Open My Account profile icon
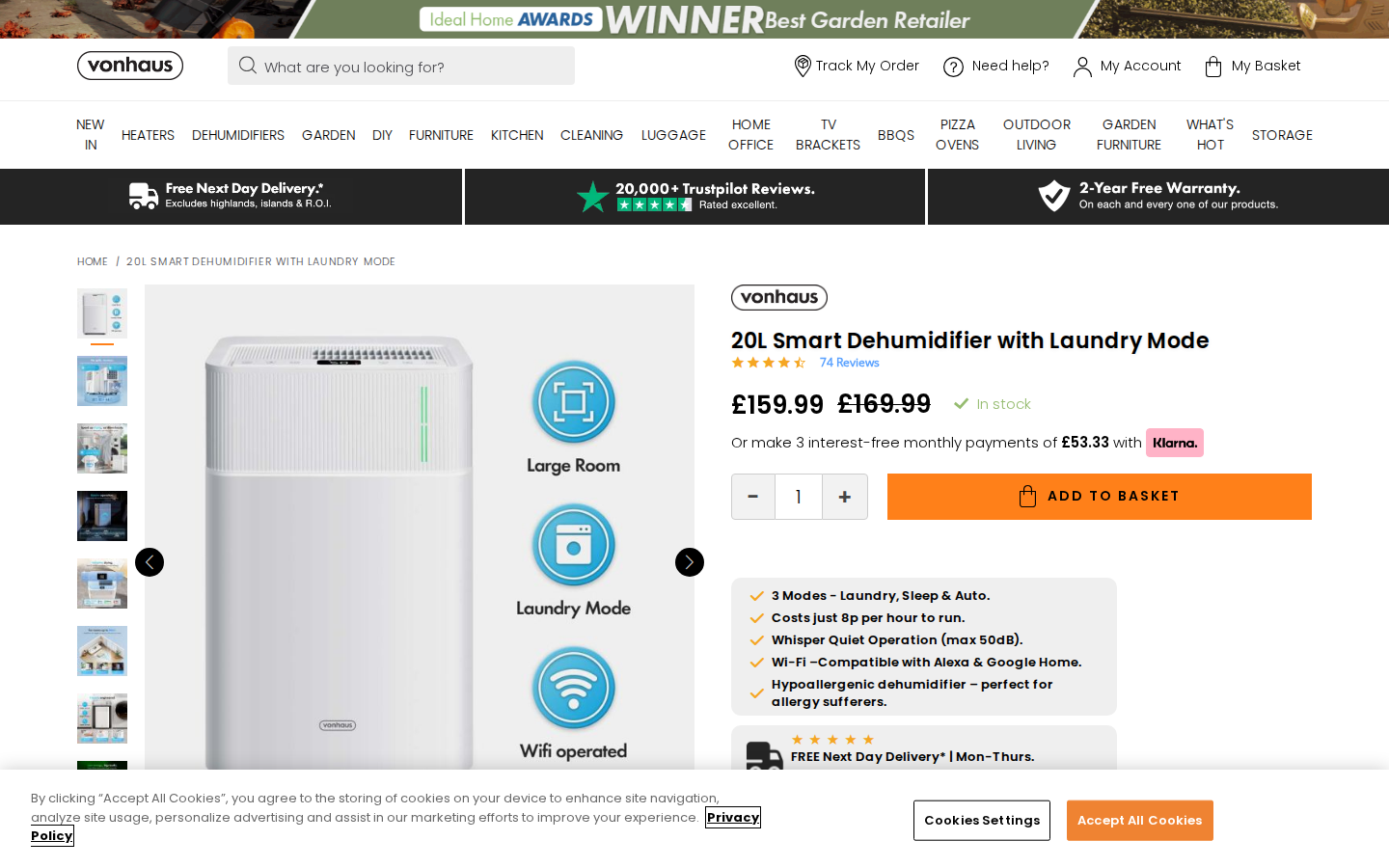Screen dimensions: 1389x868 pyautogui.click(x=1082, y=67)
